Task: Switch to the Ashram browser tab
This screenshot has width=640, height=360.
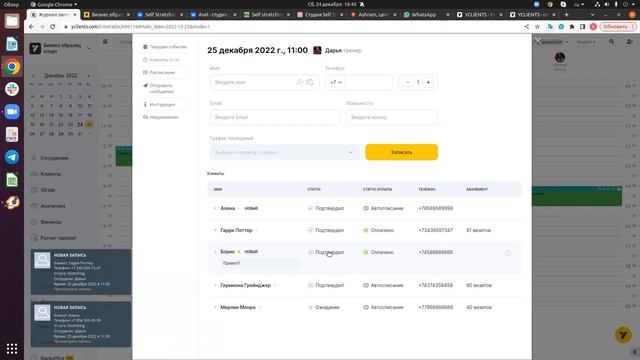Action: (373, 14)
